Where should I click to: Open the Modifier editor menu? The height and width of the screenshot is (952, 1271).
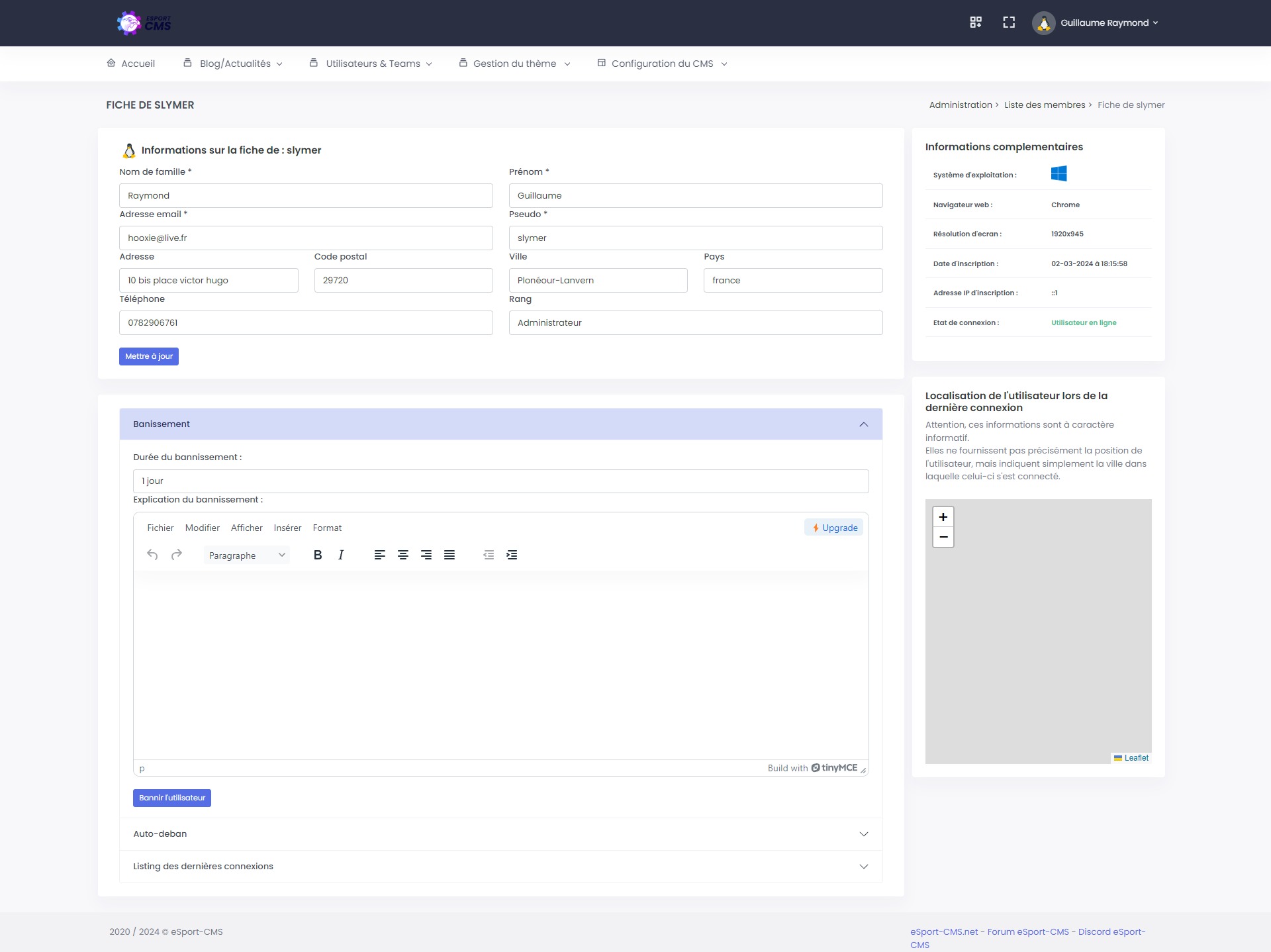click(x=203, y=528)
